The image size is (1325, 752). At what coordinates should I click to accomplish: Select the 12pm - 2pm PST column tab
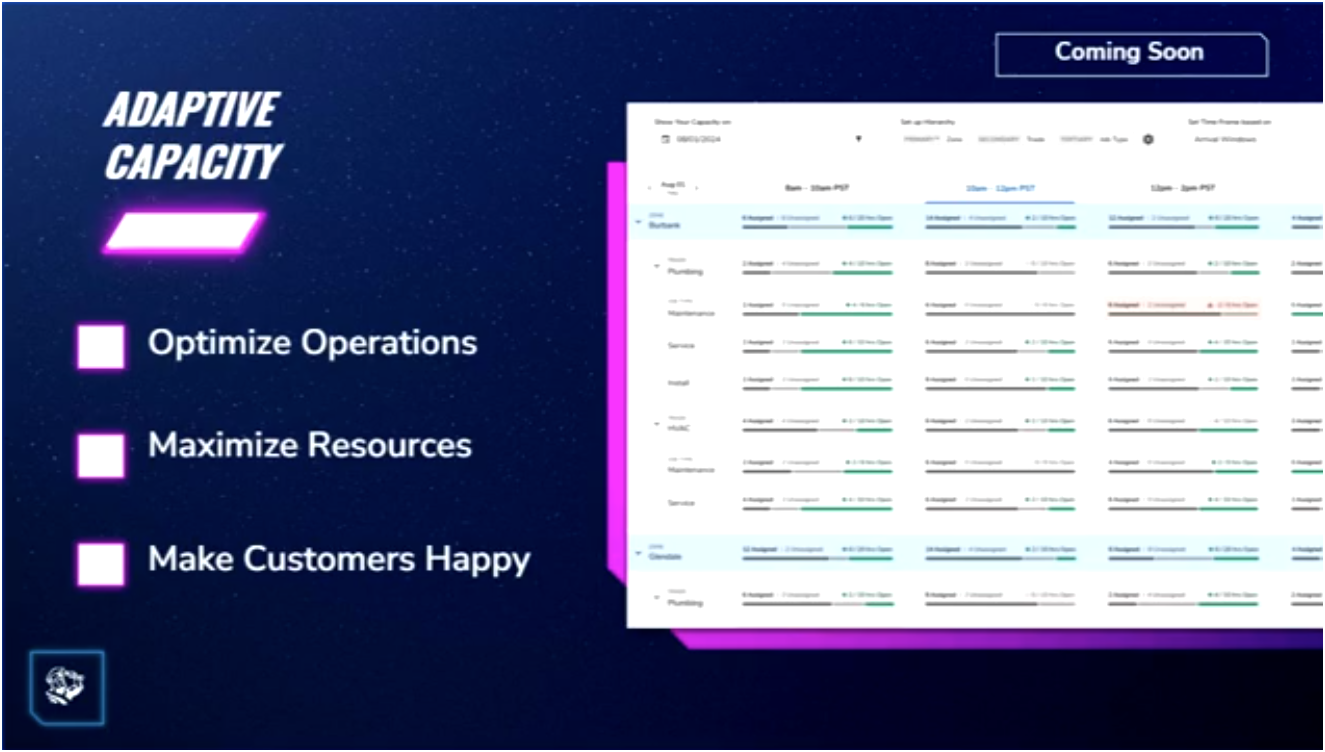(x=1183, y=188)
